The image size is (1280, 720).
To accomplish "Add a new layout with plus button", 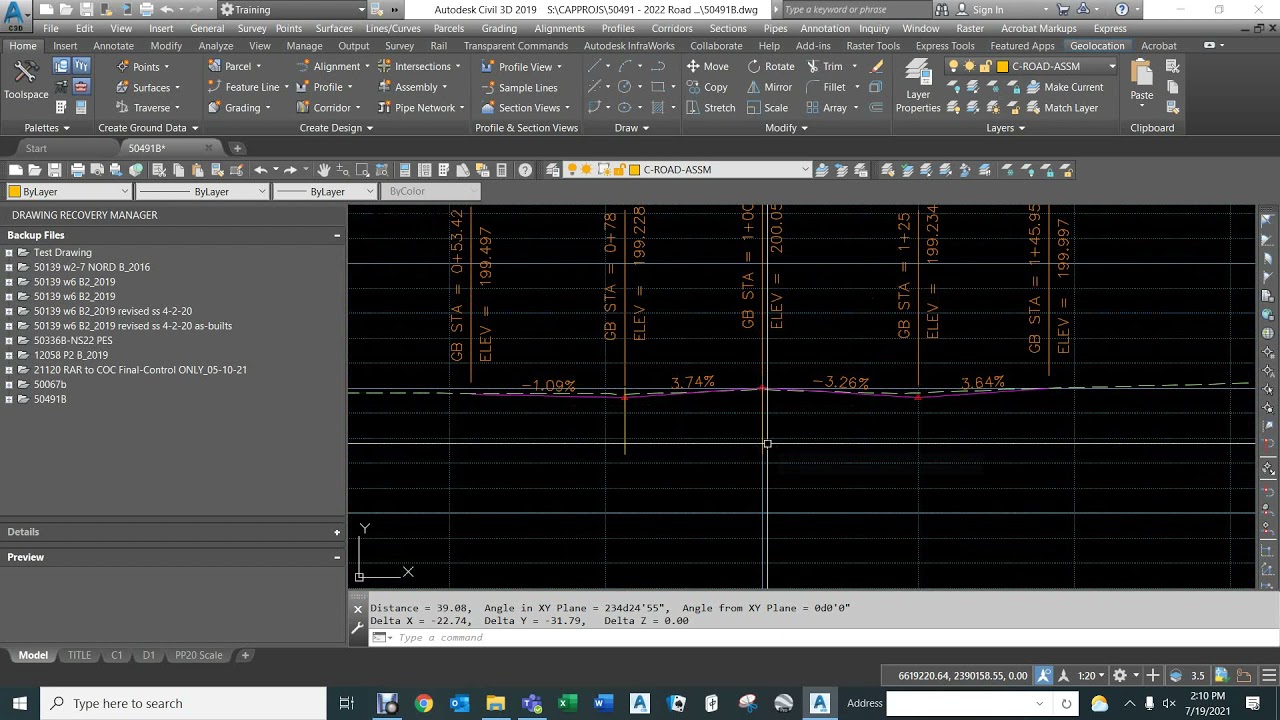I will [245, 655].
